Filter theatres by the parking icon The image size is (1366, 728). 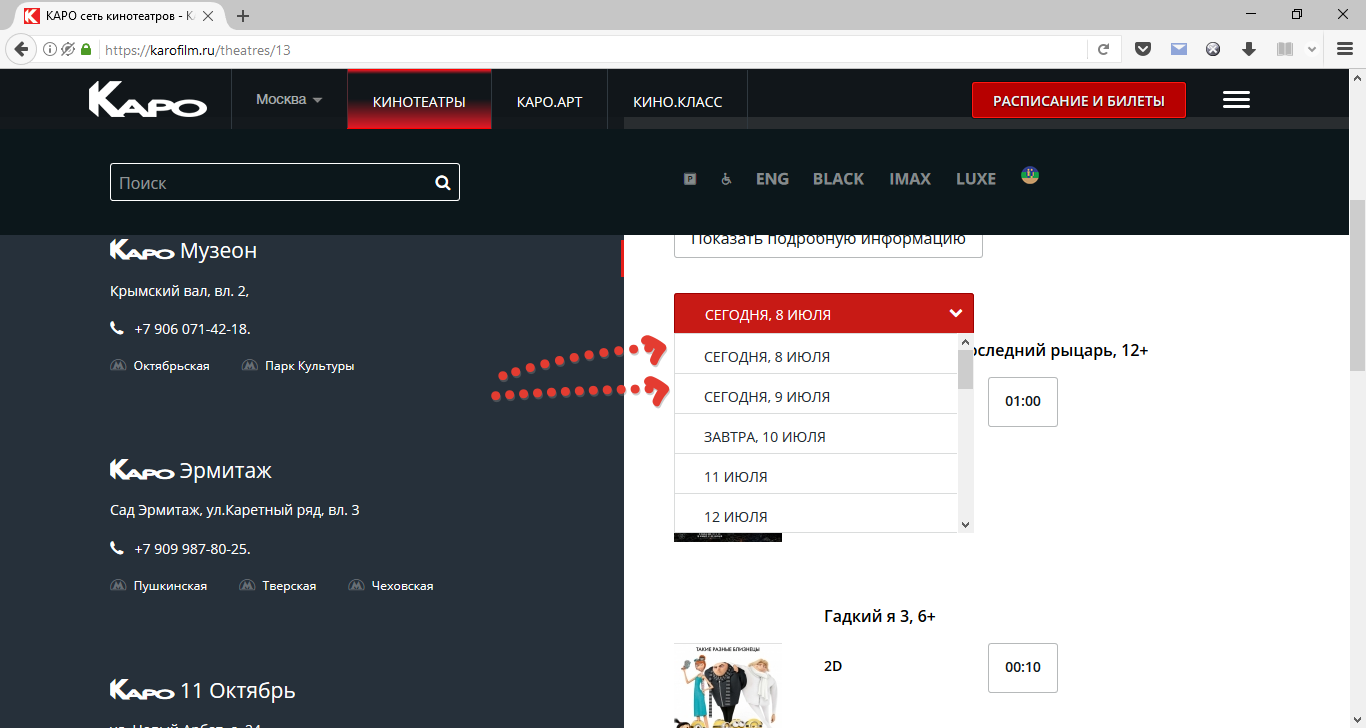click(x=690, y=179)
